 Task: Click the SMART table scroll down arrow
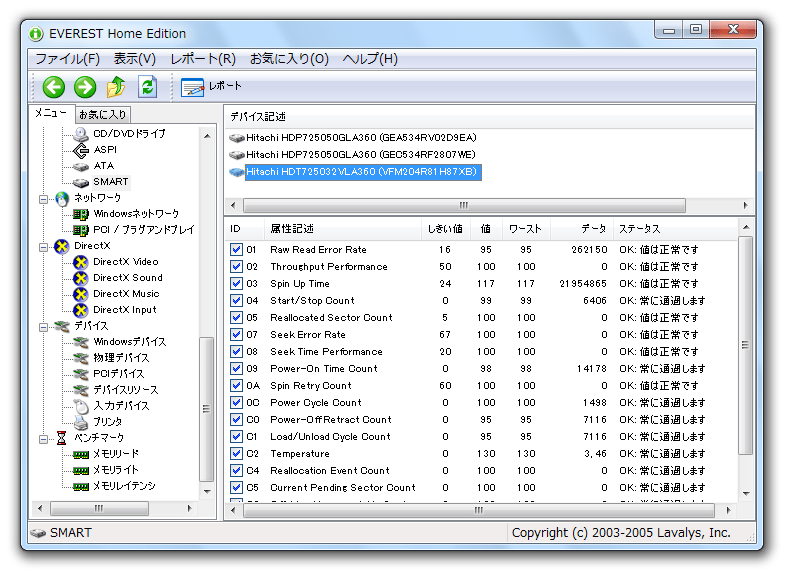pyautogui.click(x=746, y=494)
